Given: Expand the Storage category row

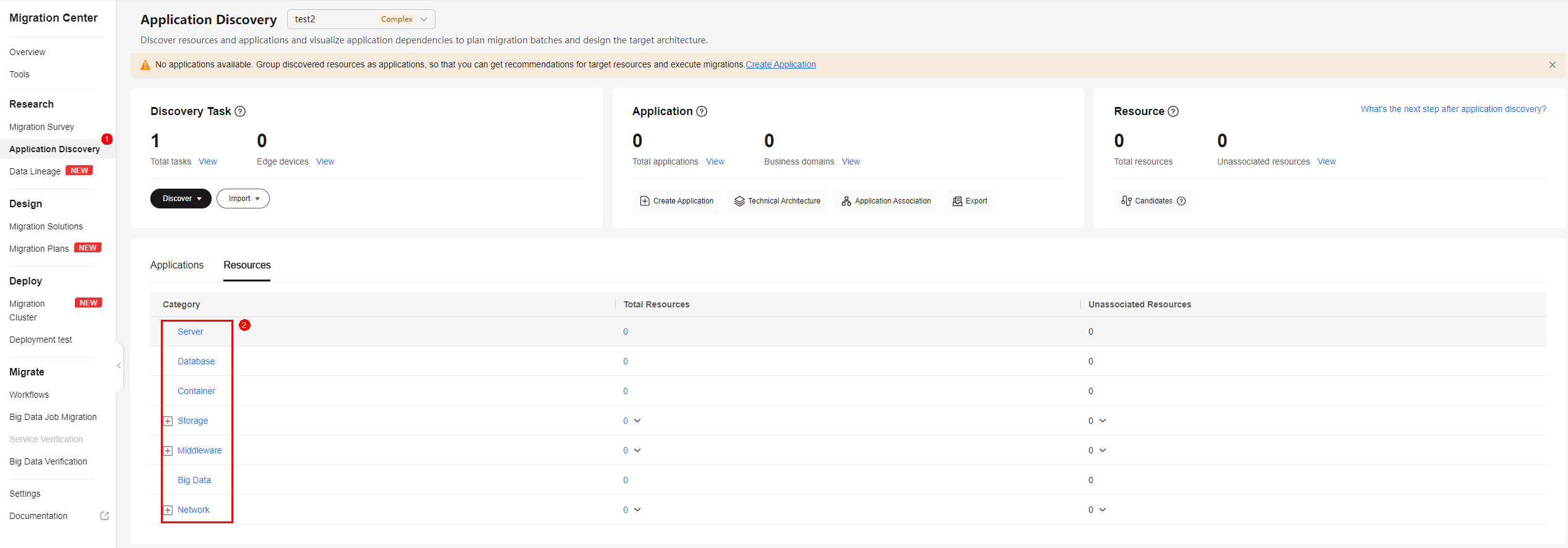Looking at the screenshot, I should pyautogui.click(x=168, y=421).
